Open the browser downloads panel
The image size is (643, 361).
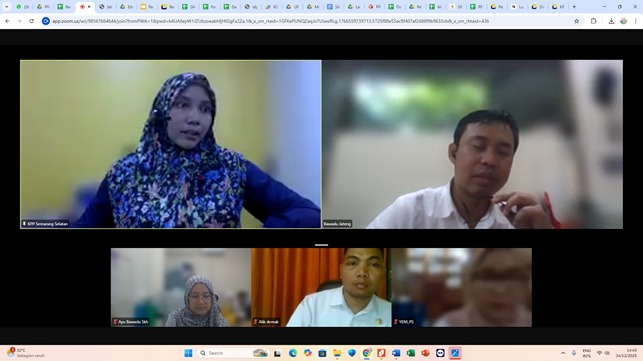pyautogui.click(x=611, y=21)
